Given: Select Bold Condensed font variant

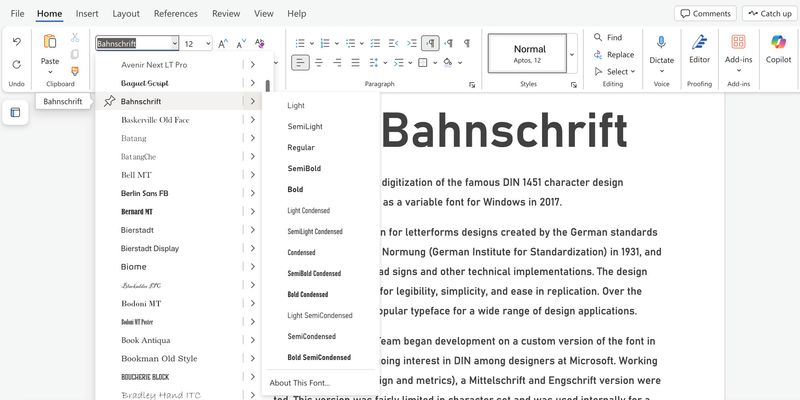Looking at the screenshot, I should pyautogui.click(x=308, y=294).
